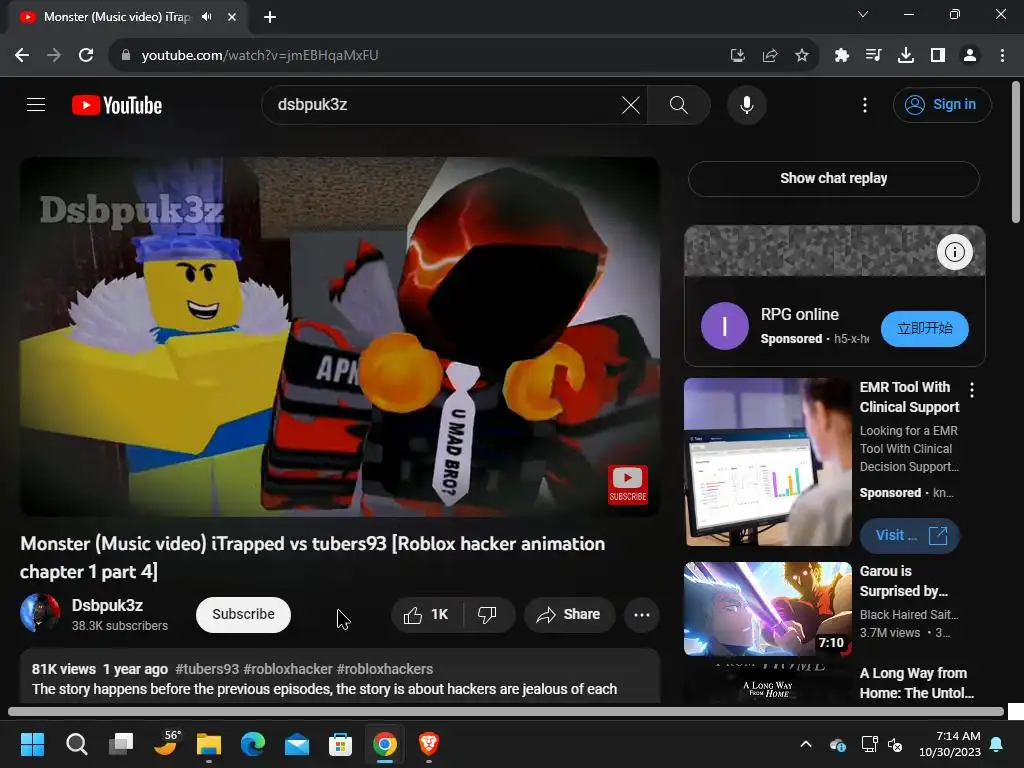Reload the page
This screenshot has height=768, width=1024.
[86, 56]
